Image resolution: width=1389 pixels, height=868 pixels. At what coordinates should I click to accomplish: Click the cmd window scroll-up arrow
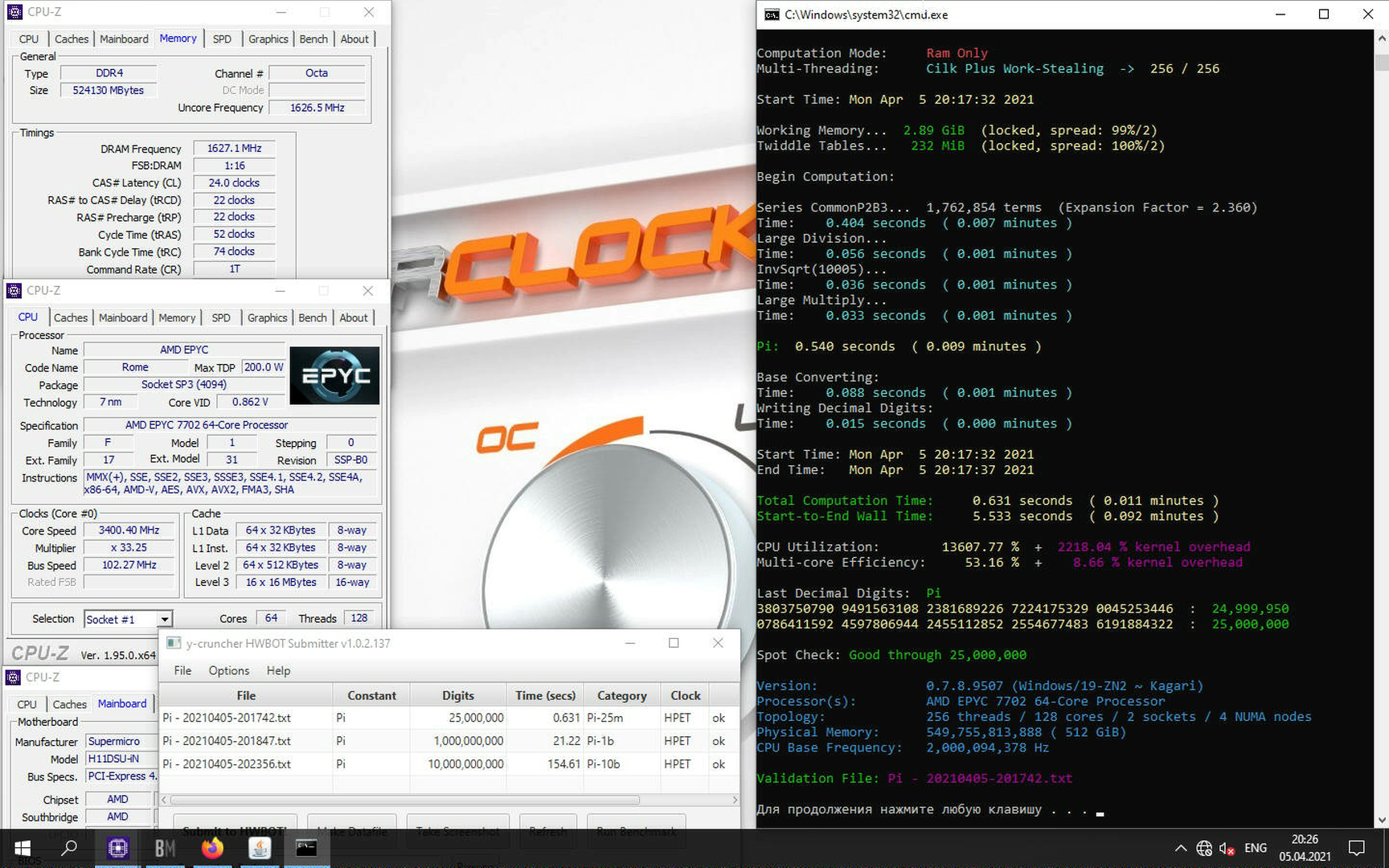click(x=1382, y=37)
